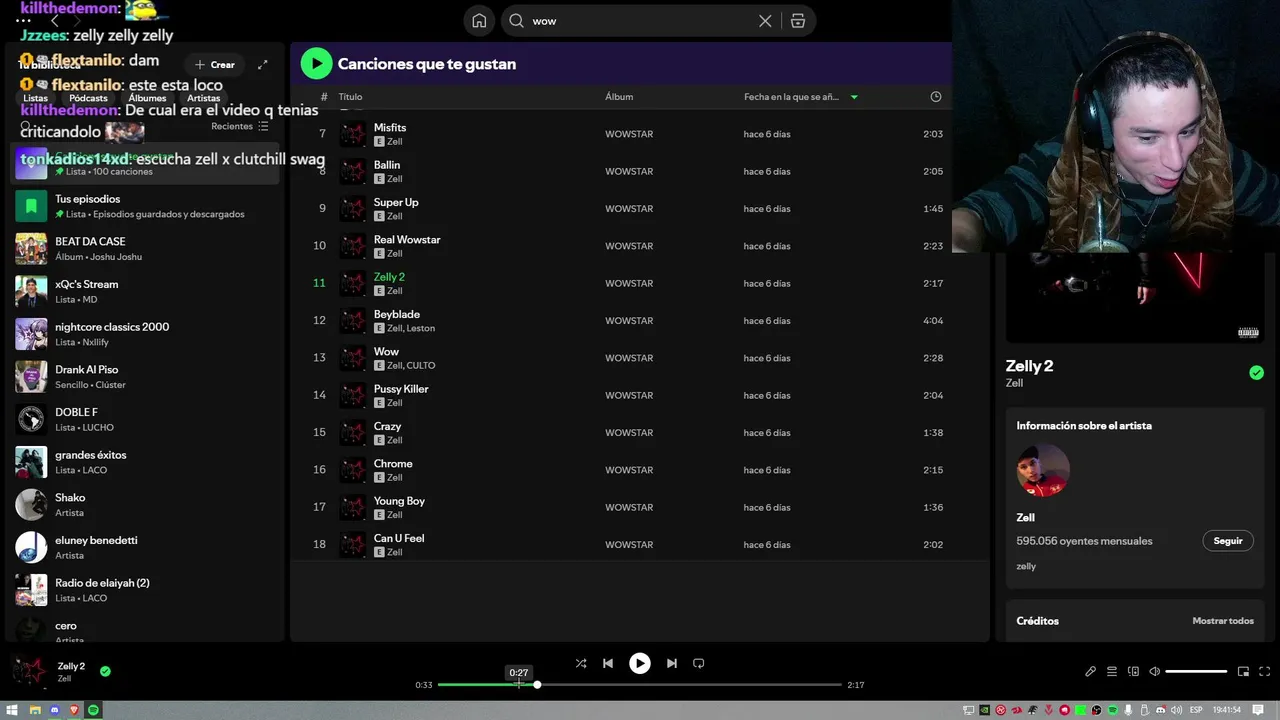This screenshot has height=720, width=1280.
Task: Open grandes éxitos playlist
Action: pos(145,462)
